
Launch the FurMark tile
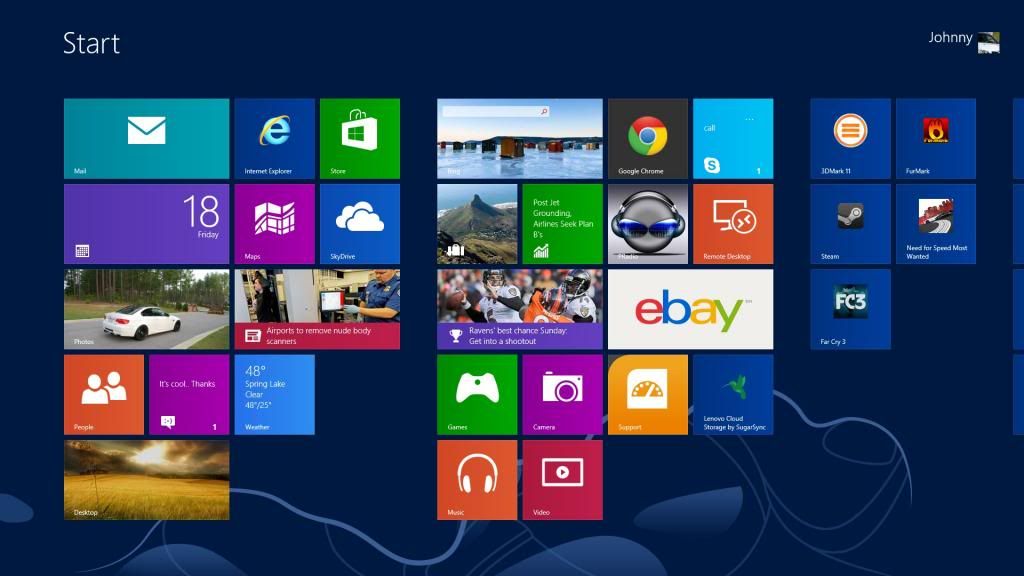tap(936, 138)
